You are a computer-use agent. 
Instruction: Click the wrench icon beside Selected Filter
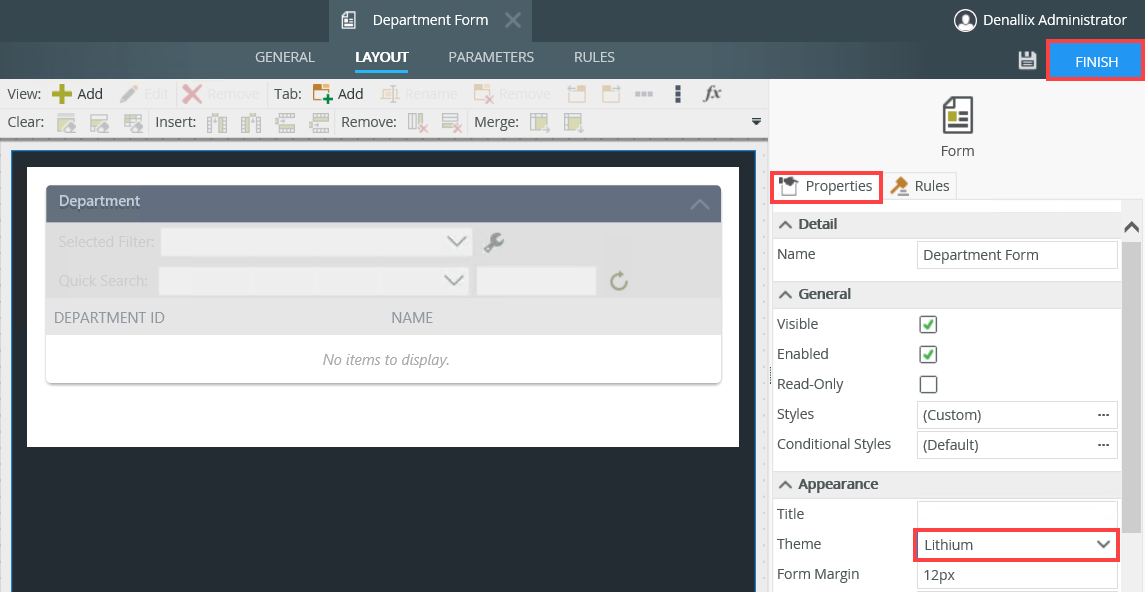point(493,242)
